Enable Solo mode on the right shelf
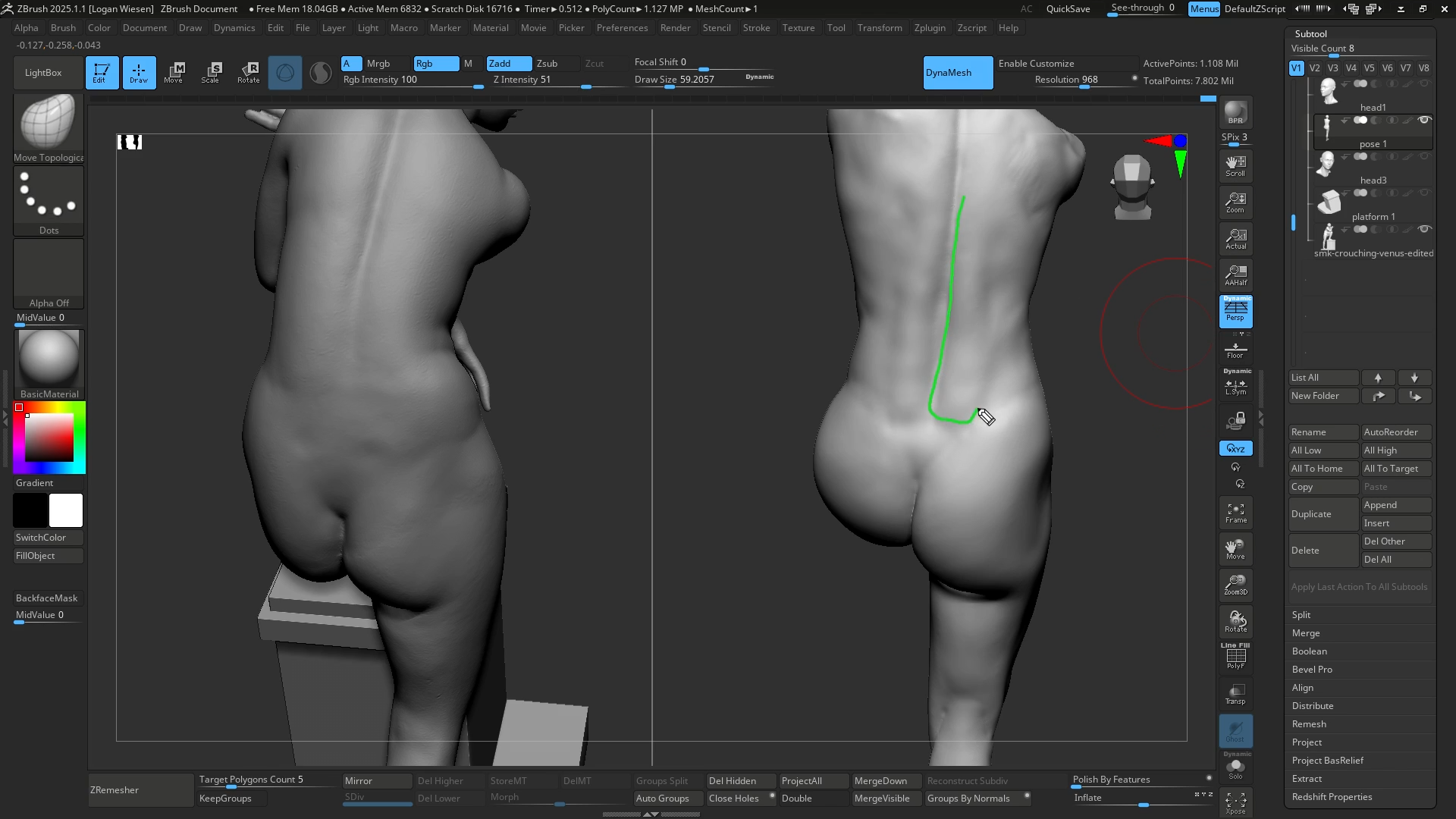 (x=1236, y=768)
